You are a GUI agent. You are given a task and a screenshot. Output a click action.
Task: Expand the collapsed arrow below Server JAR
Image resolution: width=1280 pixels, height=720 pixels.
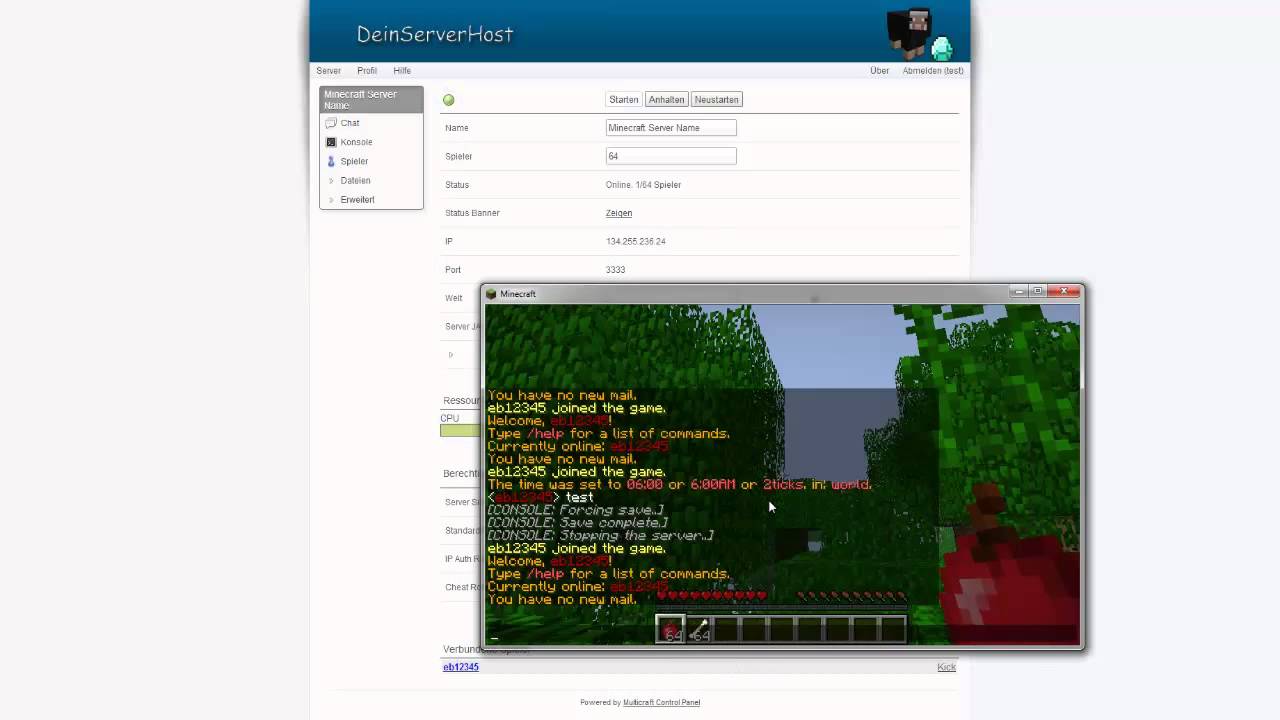click(x=451, y=355)
